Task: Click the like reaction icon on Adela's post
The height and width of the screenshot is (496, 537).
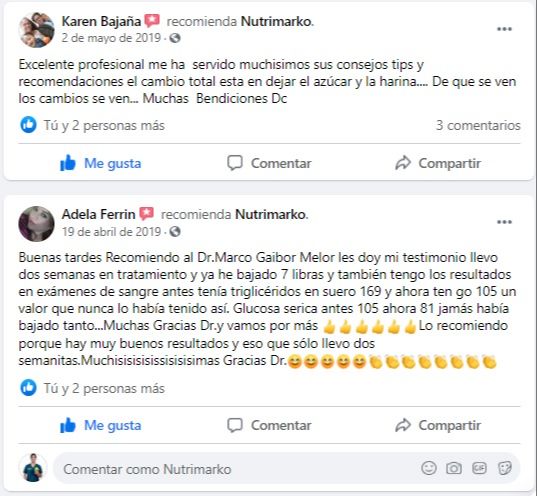Action: pos(28,388)
